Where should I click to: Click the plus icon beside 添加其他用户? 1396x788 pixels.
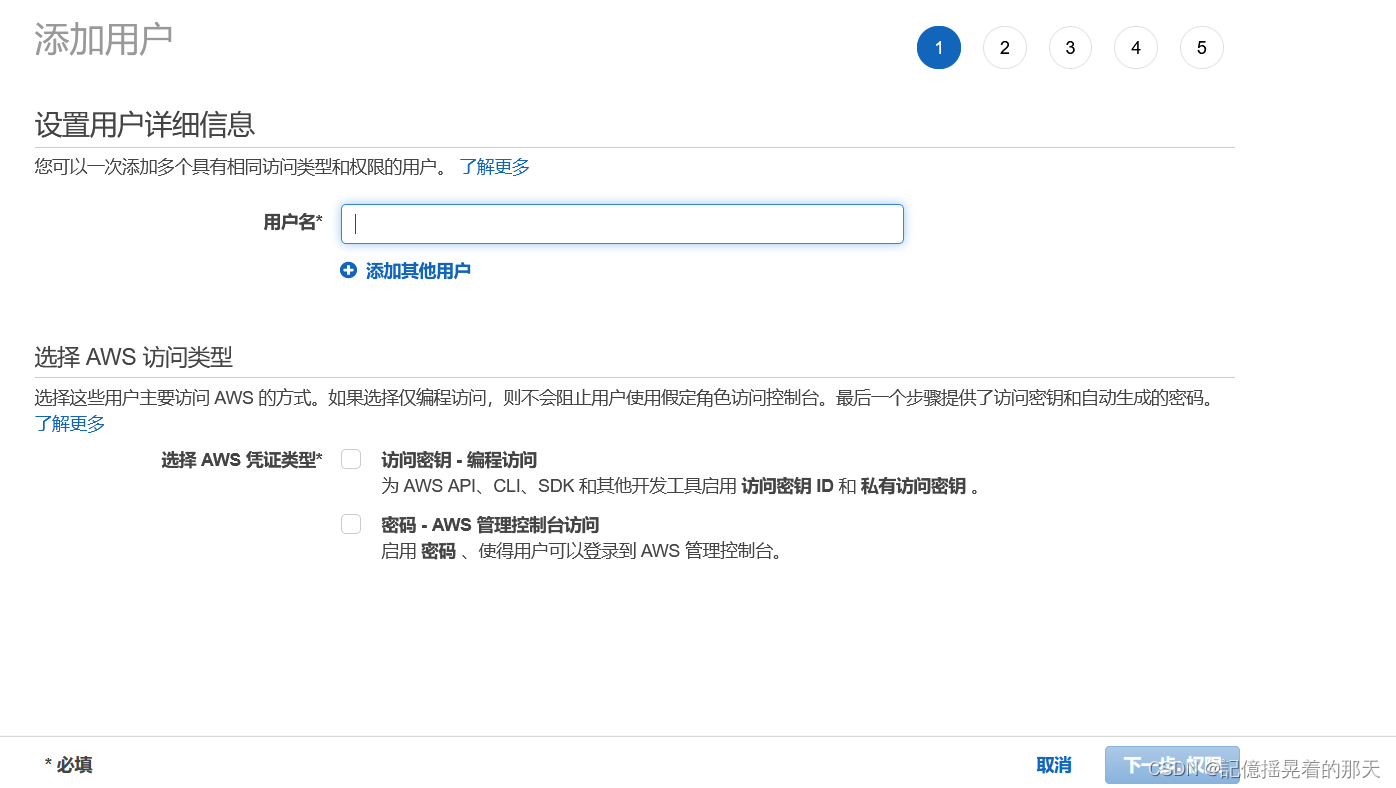coord(348,270)
